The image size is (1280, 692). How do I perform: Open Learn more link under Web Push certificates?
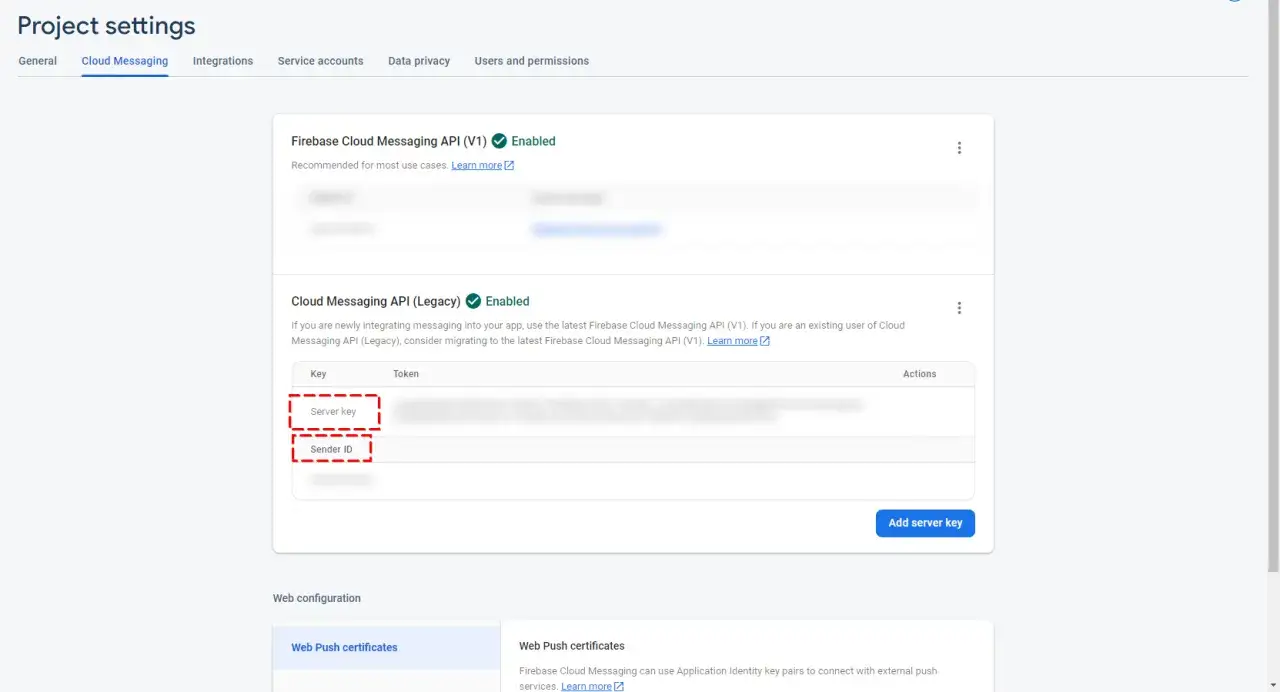[x=586, y=686]
